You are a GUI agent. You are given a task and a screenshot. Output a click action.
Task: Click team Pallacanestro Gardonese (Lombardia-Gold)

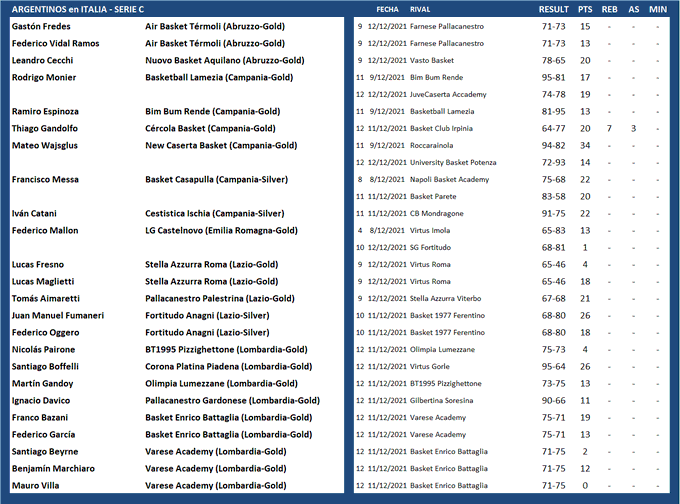(x=232, y=400)
